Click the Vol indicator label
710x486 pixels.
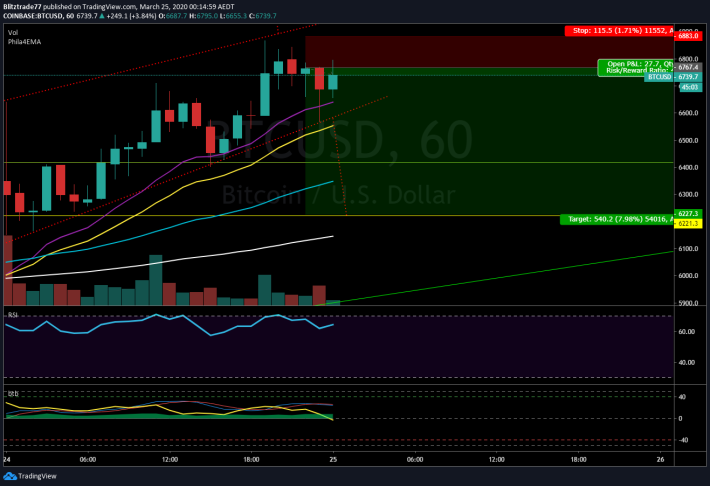(13, 33)
